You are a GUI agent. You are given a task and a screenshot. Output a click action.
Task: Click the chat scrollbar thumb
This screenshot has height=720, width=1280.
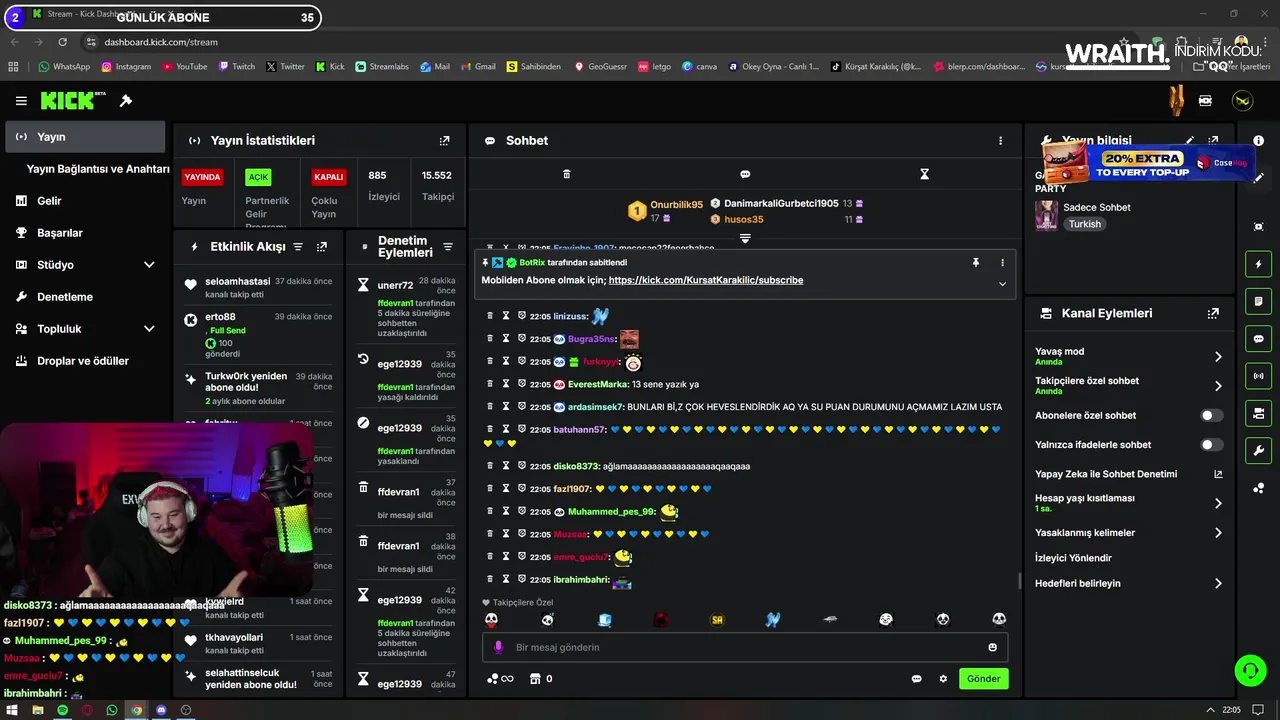[x=1019, y=581]
